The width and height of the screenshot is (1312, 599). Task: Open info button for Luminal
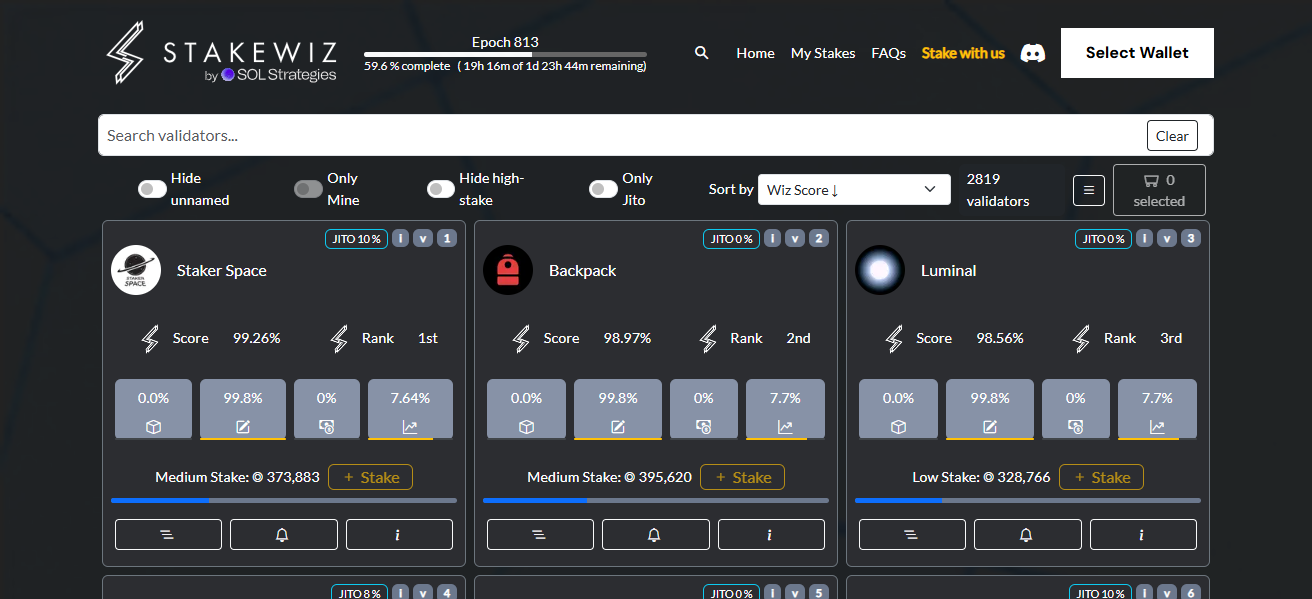click(1143, 535)
